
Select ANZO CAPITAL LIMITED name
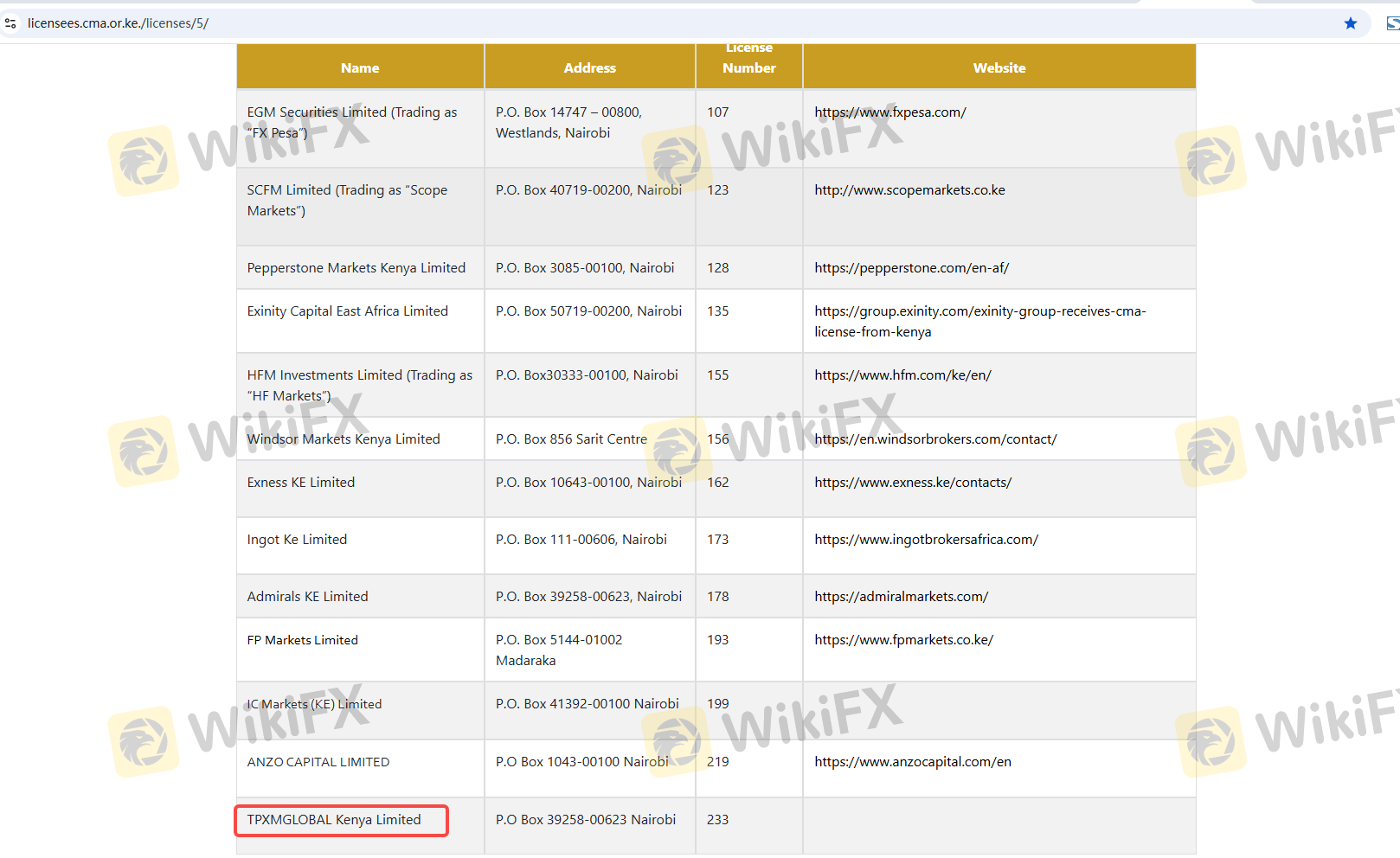coord(318,762)
